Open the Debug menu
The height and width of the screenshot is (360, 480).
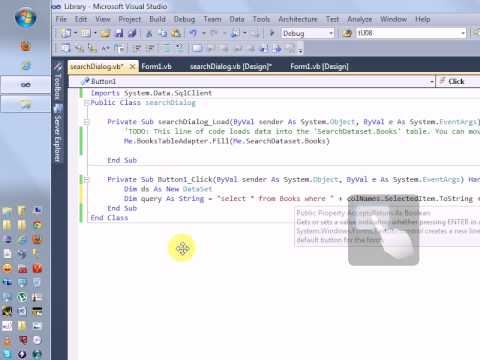(184, 19)
